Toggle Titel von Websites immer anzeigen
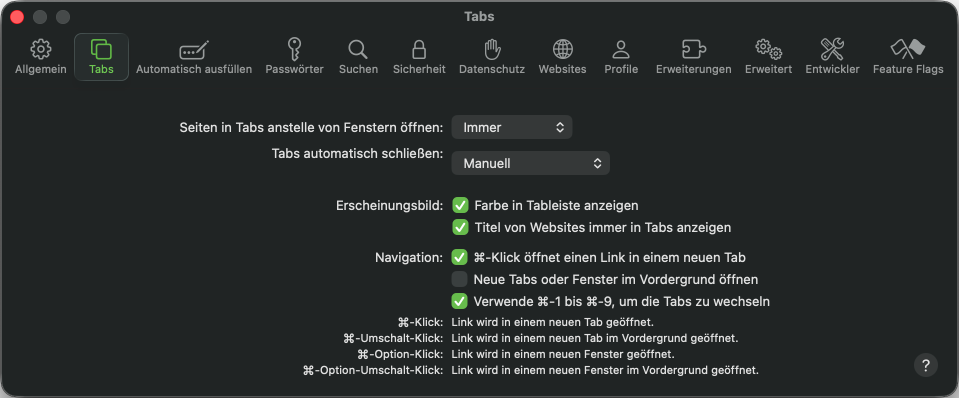 (460, 227)
